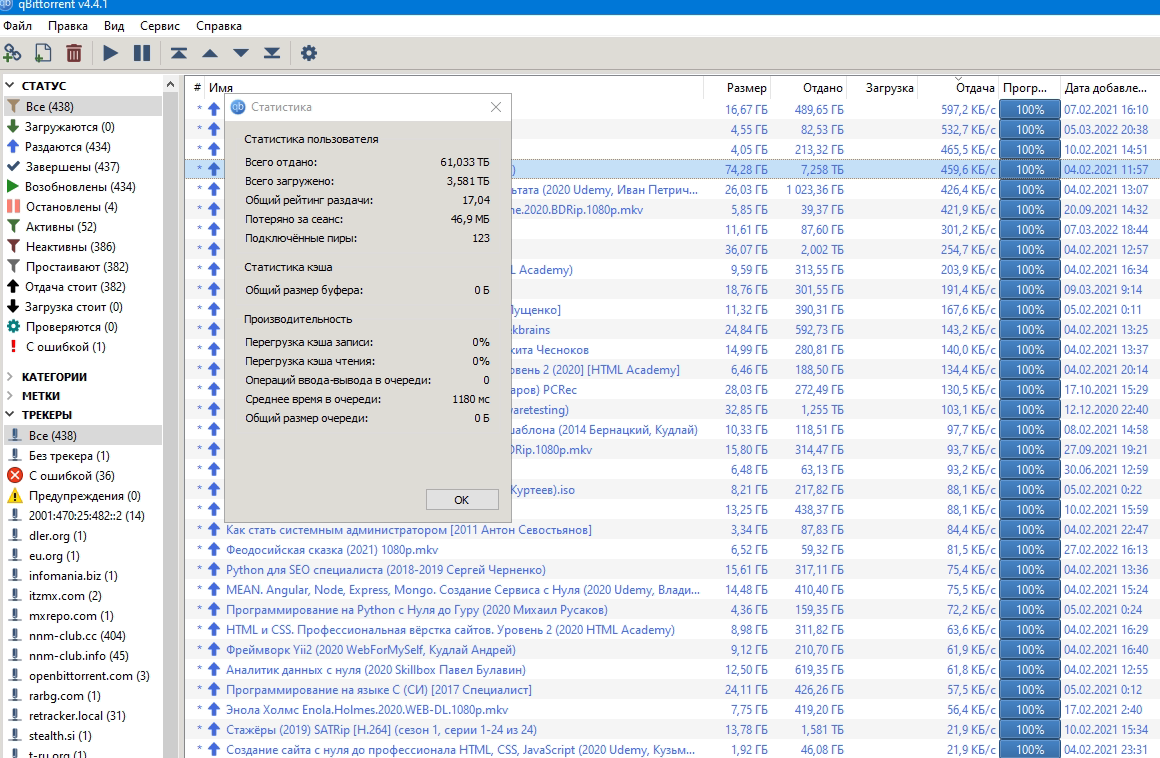
Task: Select torrent Как стать системным администратором
Action: click(x=408, y=529)
